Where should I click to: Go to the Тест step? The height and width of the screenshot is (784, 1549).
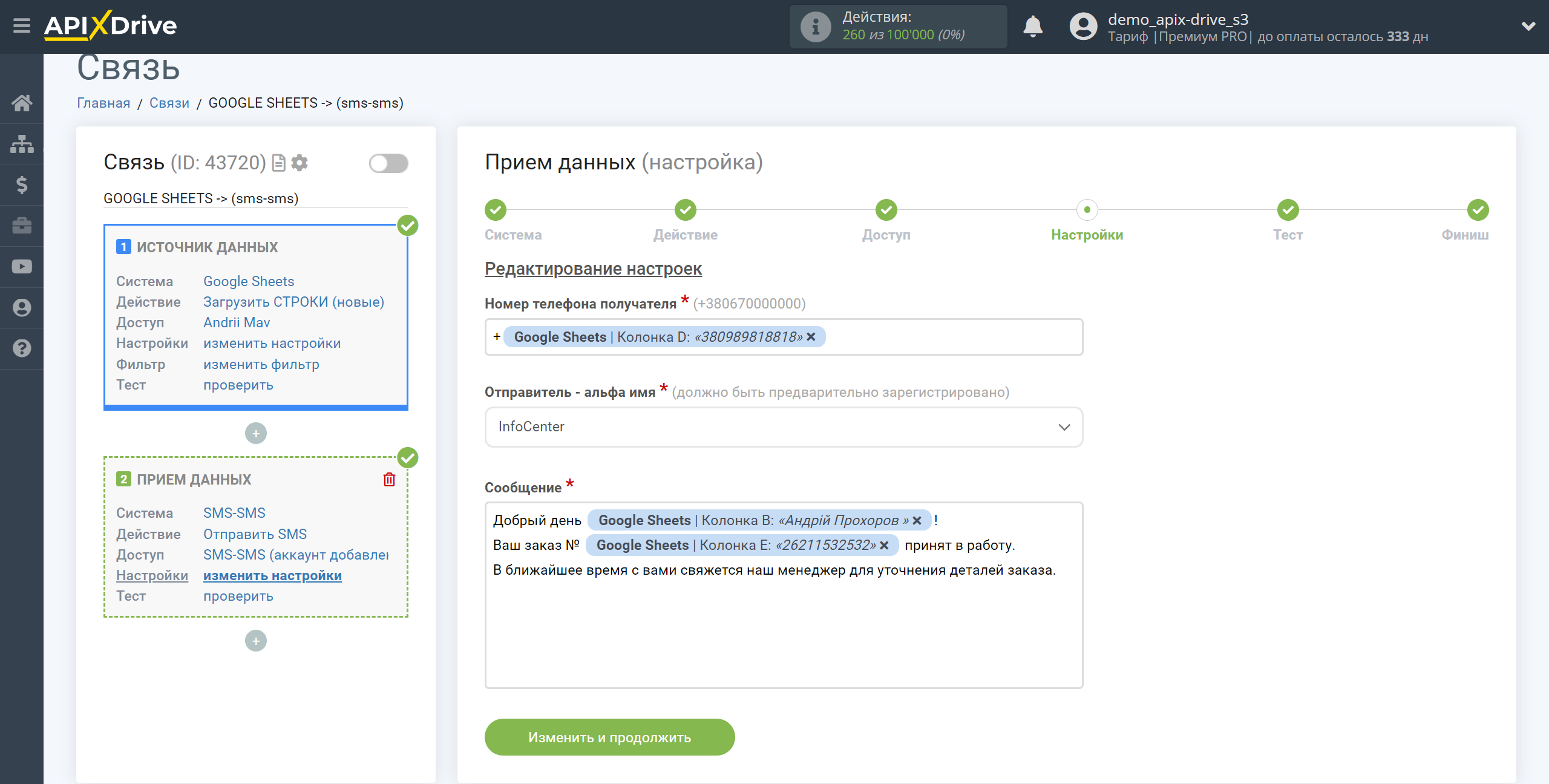(x=1288, y=210)
